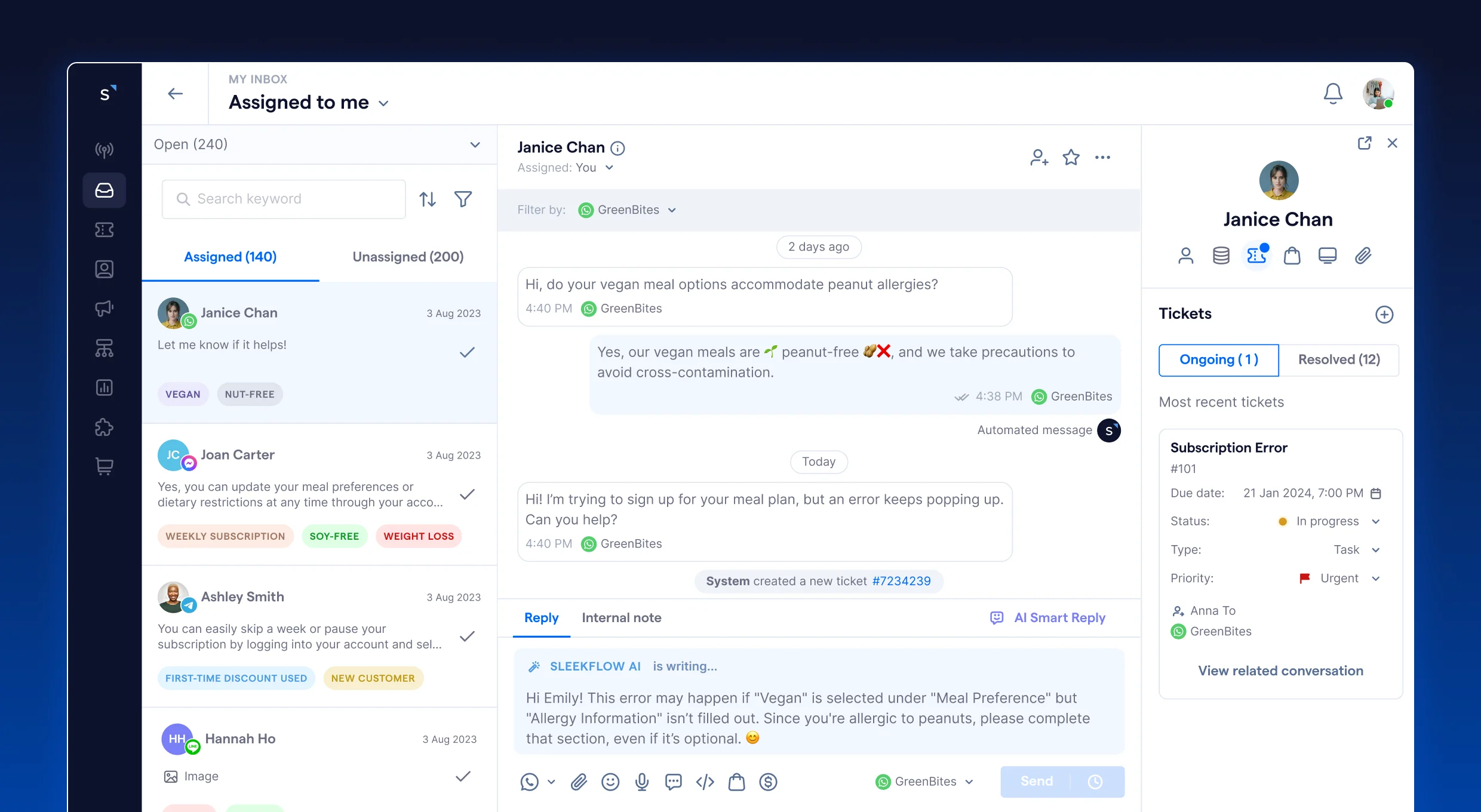Open the notifications bell
Image resolution: width=1481 pixels, height=812 pixels.
click(x=1333, y=94)
